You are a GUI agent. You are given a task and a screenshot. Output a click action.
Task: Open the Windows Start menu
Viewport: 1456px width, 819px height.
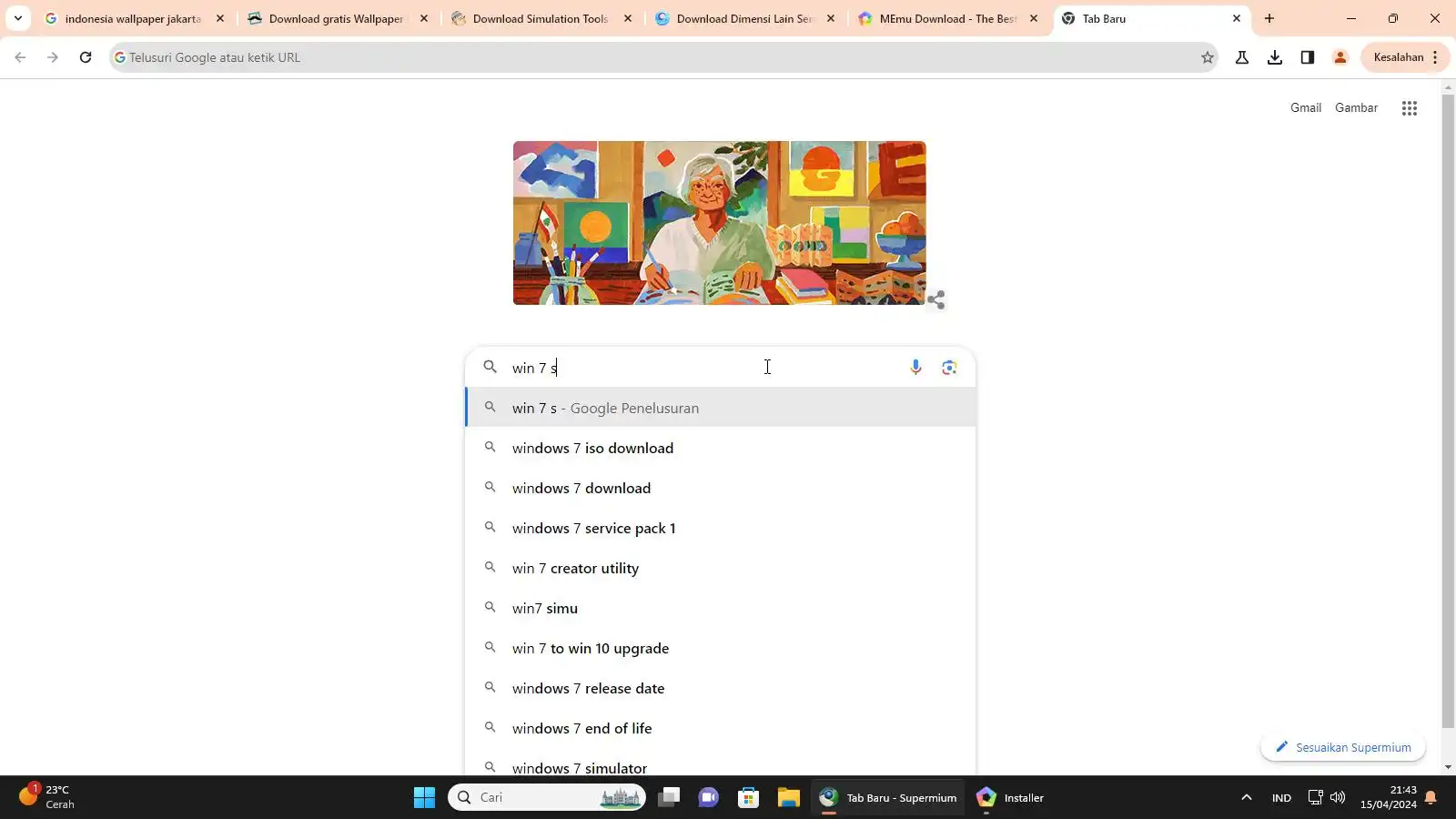(x=424, y=798)
